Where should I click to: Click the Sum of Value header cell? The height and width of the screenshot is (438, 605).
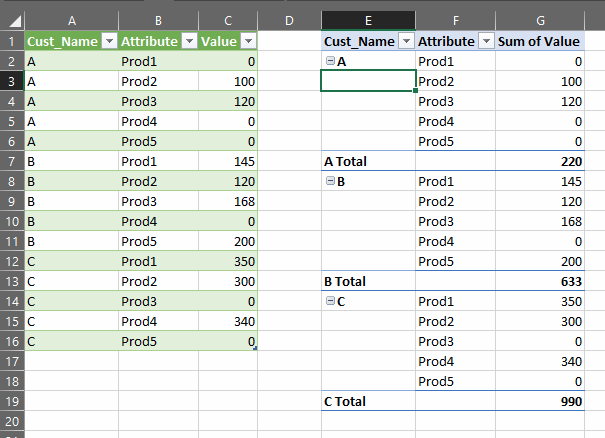pos(540,41)
